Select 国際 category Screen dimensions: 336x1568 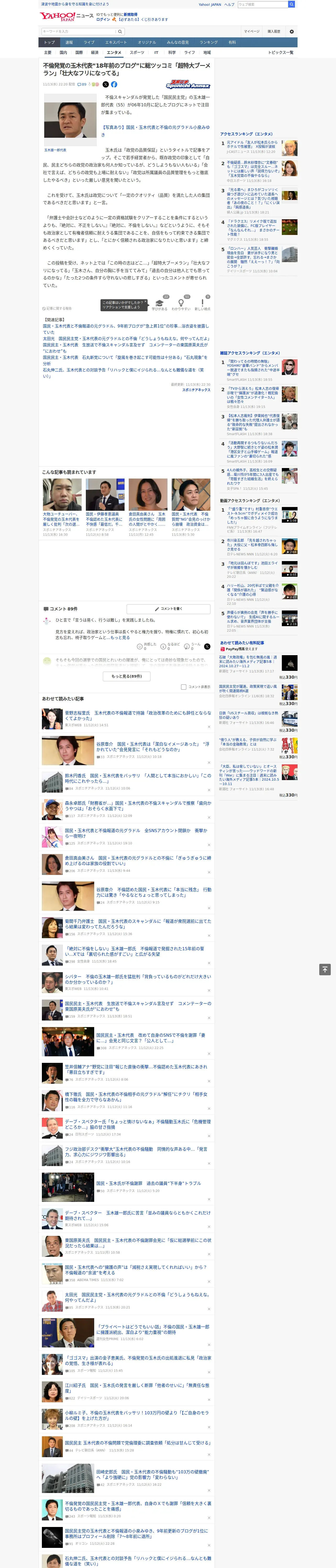(79, 52)
